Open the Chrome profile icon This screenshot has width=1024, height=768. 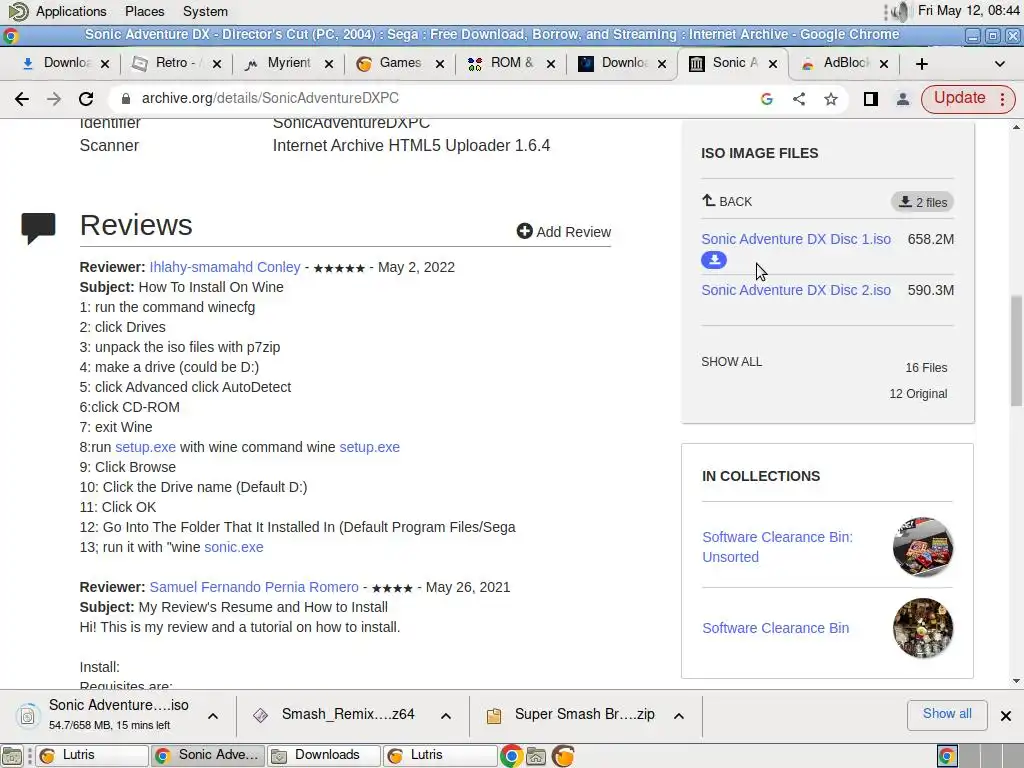(x=903, y=99)
